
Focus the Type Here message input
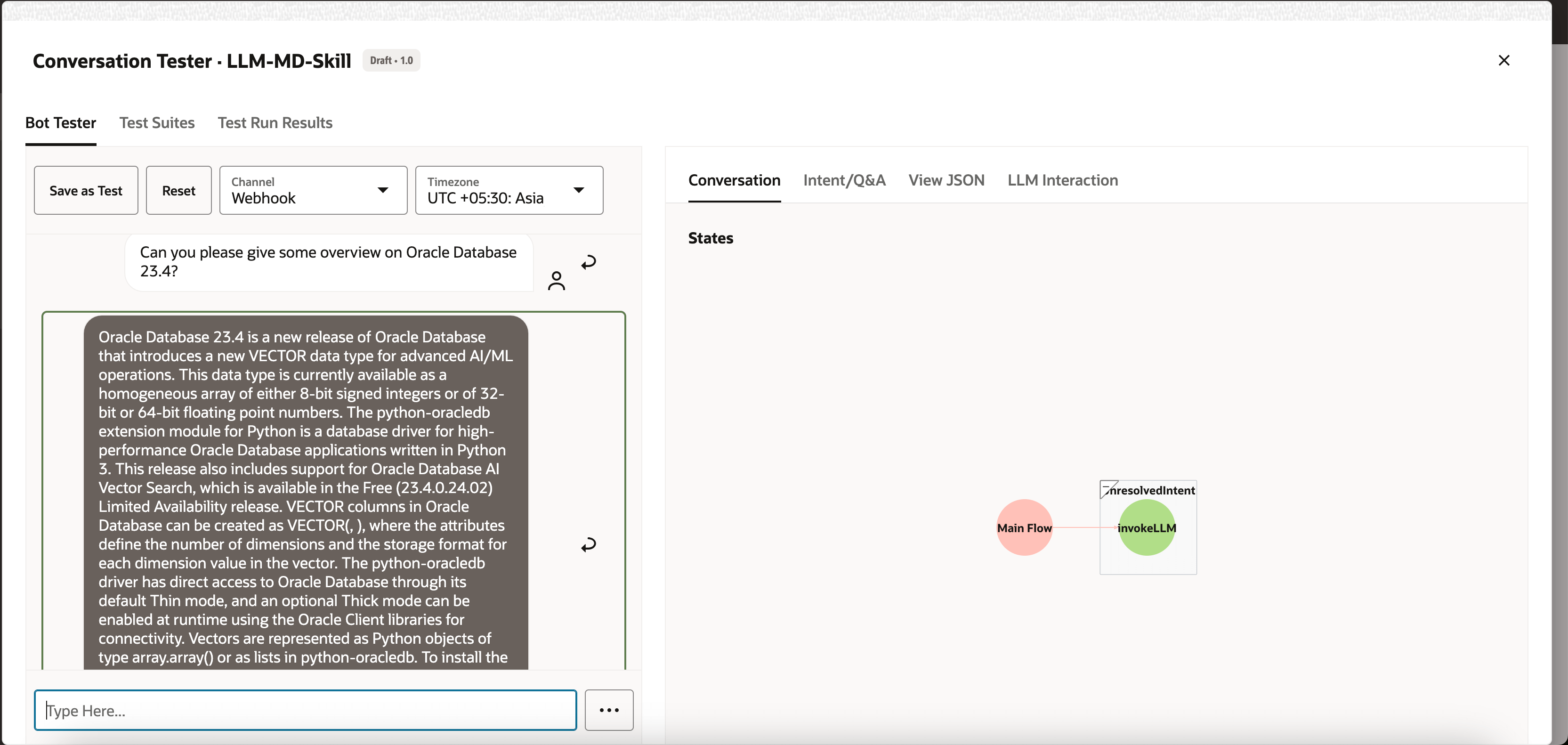click(305, 710)
